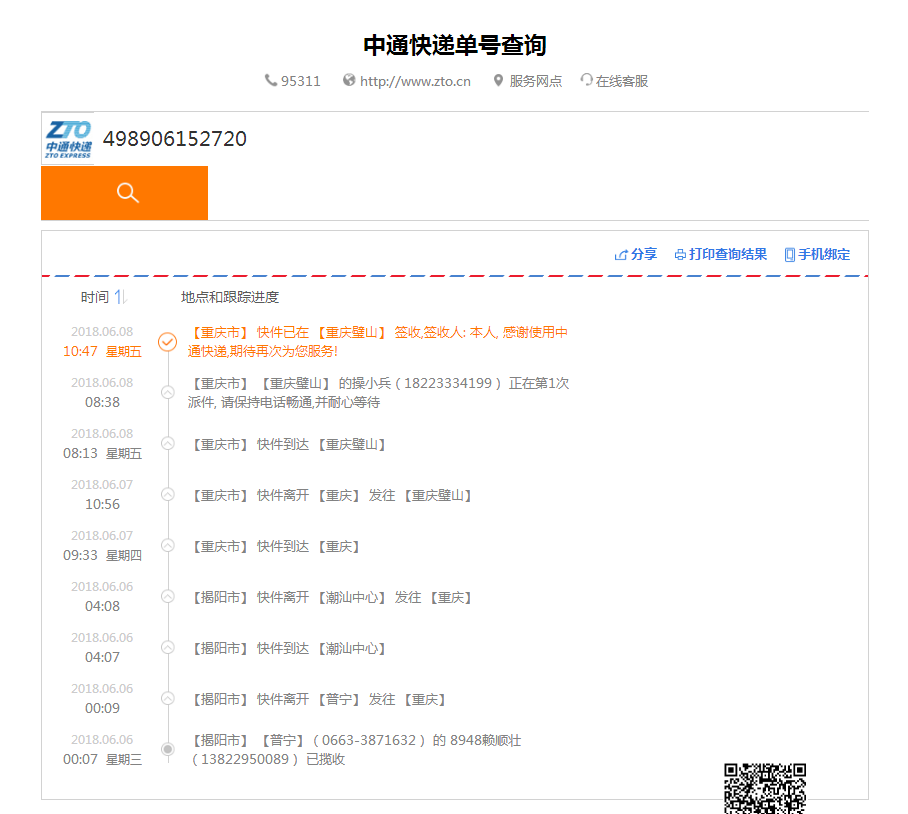Click the headset icon beside 在线客服
This screenshot has width=908, height=814.
(x=587, y=80)
